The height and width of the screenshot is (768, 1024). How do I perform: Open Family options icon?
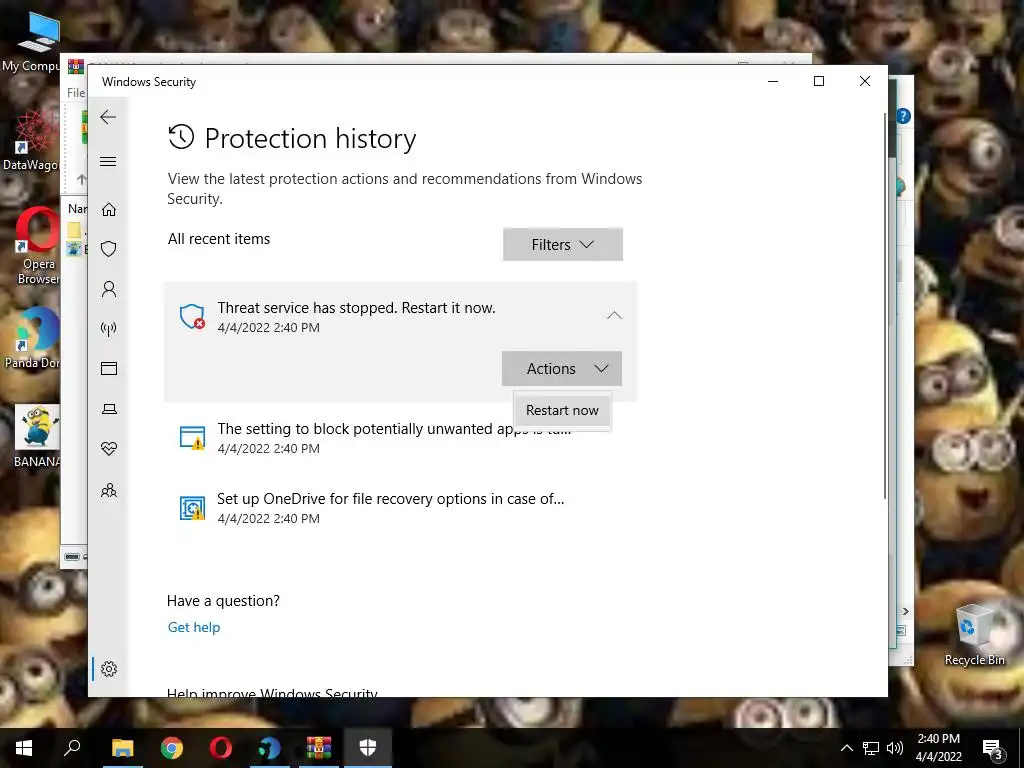[x=109, y=490]
